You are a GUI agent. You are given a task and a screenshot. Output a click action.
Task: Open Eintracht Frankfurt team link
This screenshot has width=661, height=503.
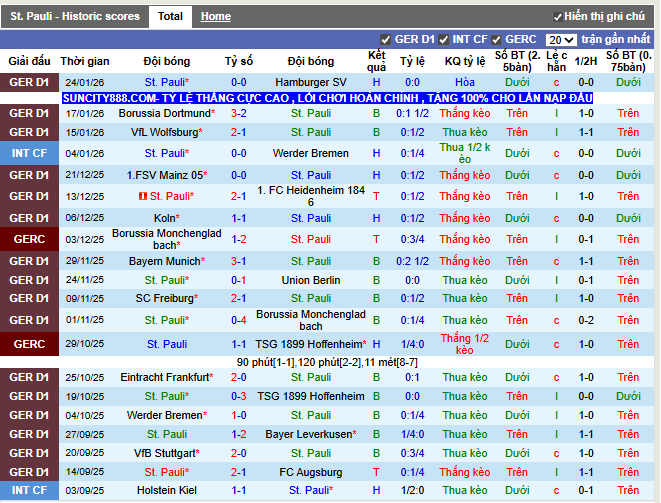click(165, 377)
